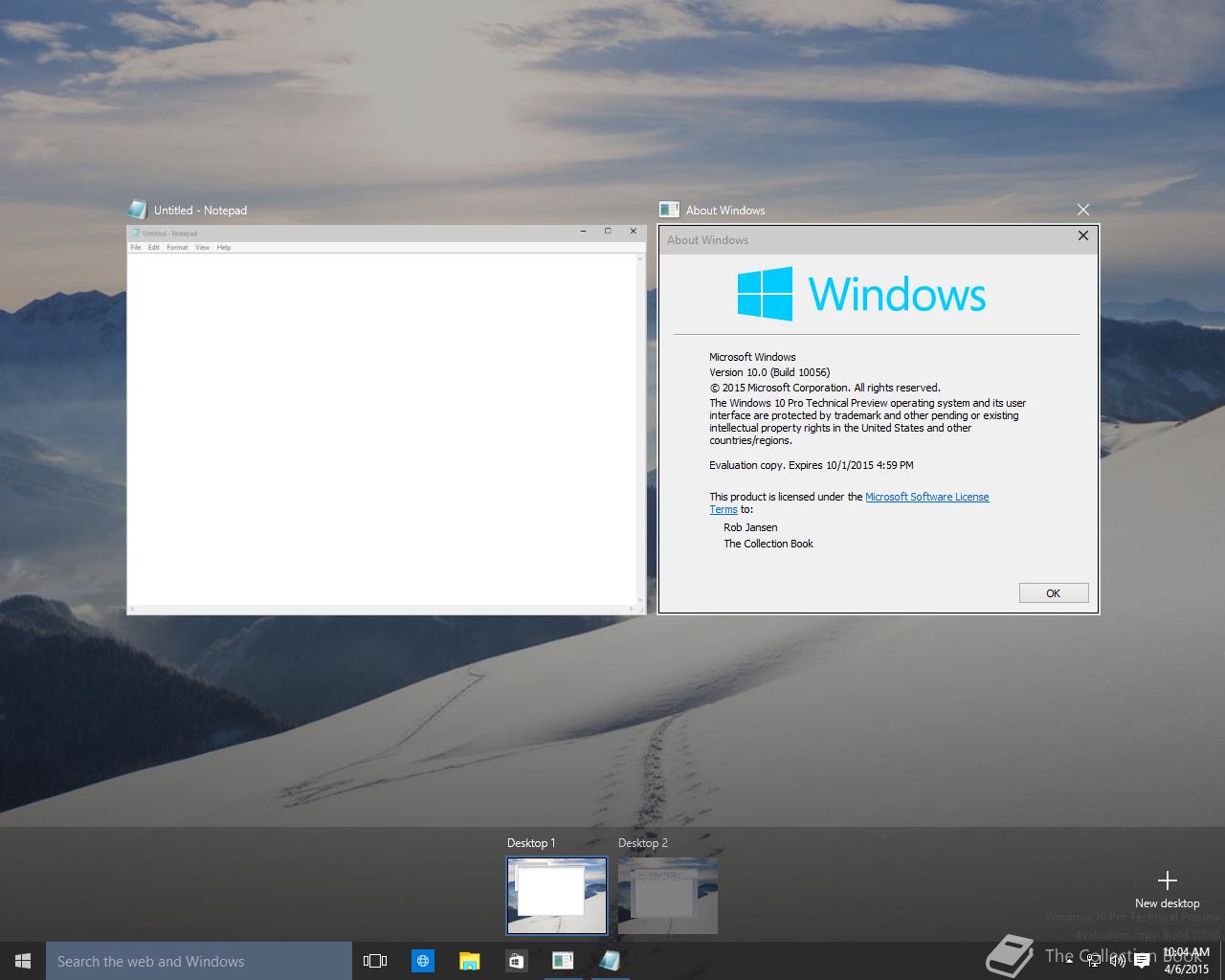Click the 'Desktop 2' label
This screenshot has width=1225, height=980.
pyautogui.click(x=643, y=843)
